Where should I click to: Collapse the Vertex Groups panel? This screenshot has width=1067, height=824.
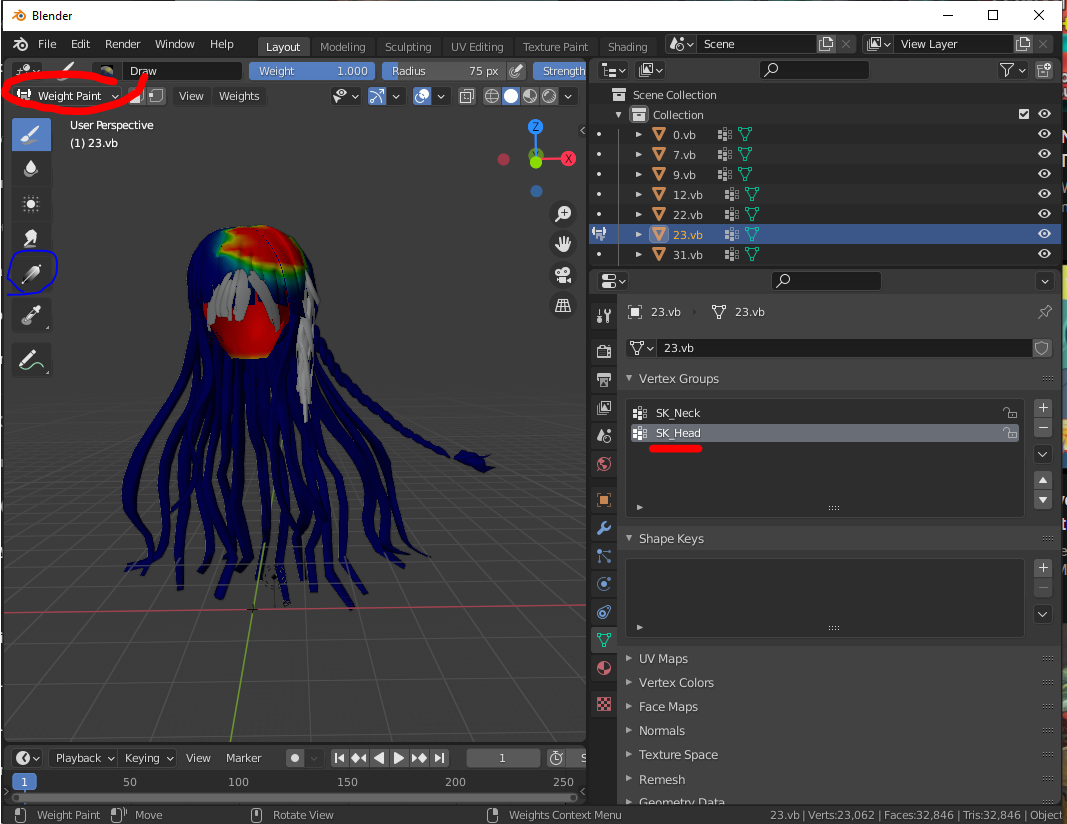[629, 378]
